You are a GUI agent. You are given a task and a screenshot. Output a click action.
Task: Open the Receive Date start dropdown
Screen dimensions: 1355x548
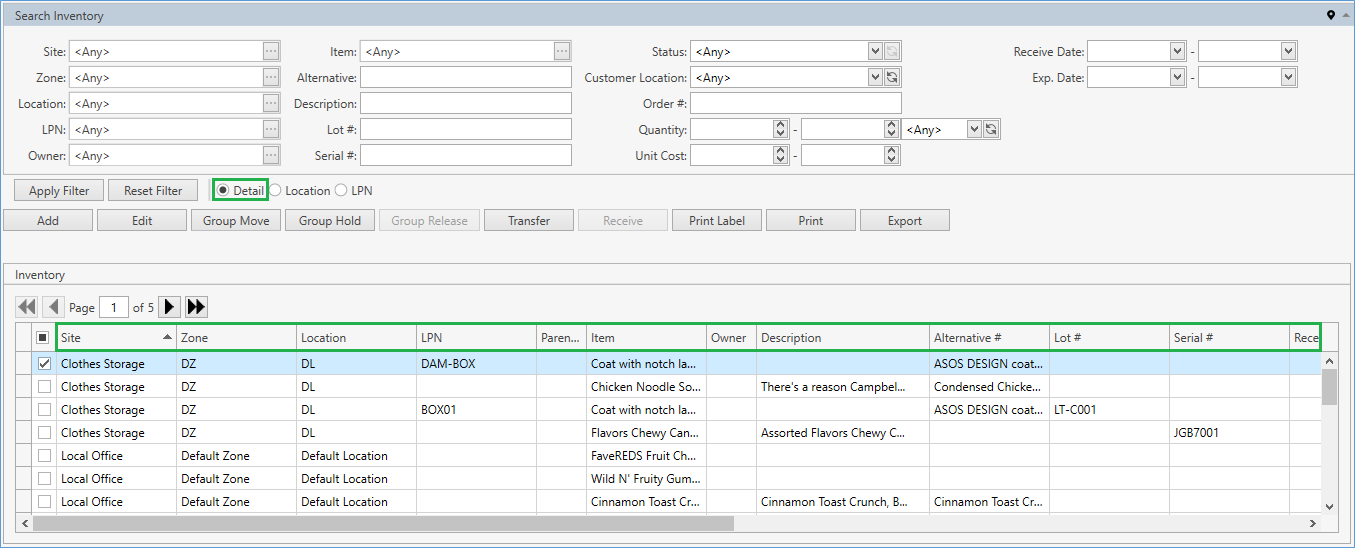coord(1177,52)
